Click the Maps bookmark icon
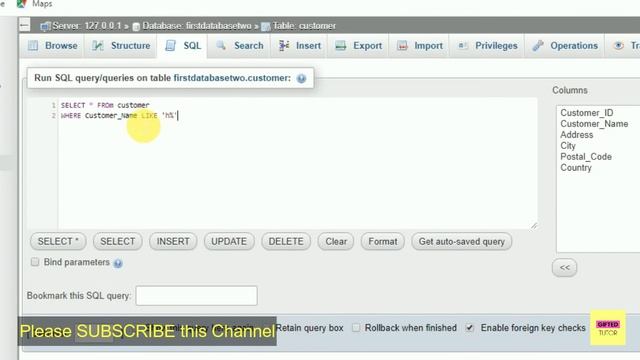 (21, 4)
